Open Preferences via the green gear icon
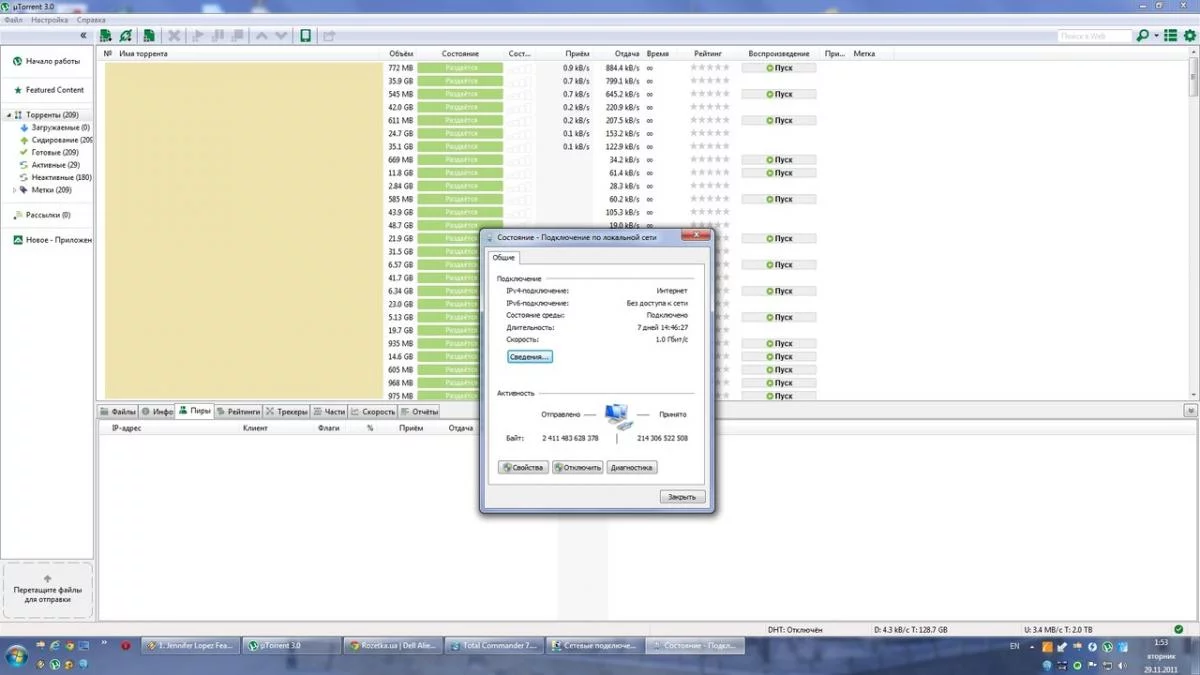 pyautogui.click(x=1189, y=36)
